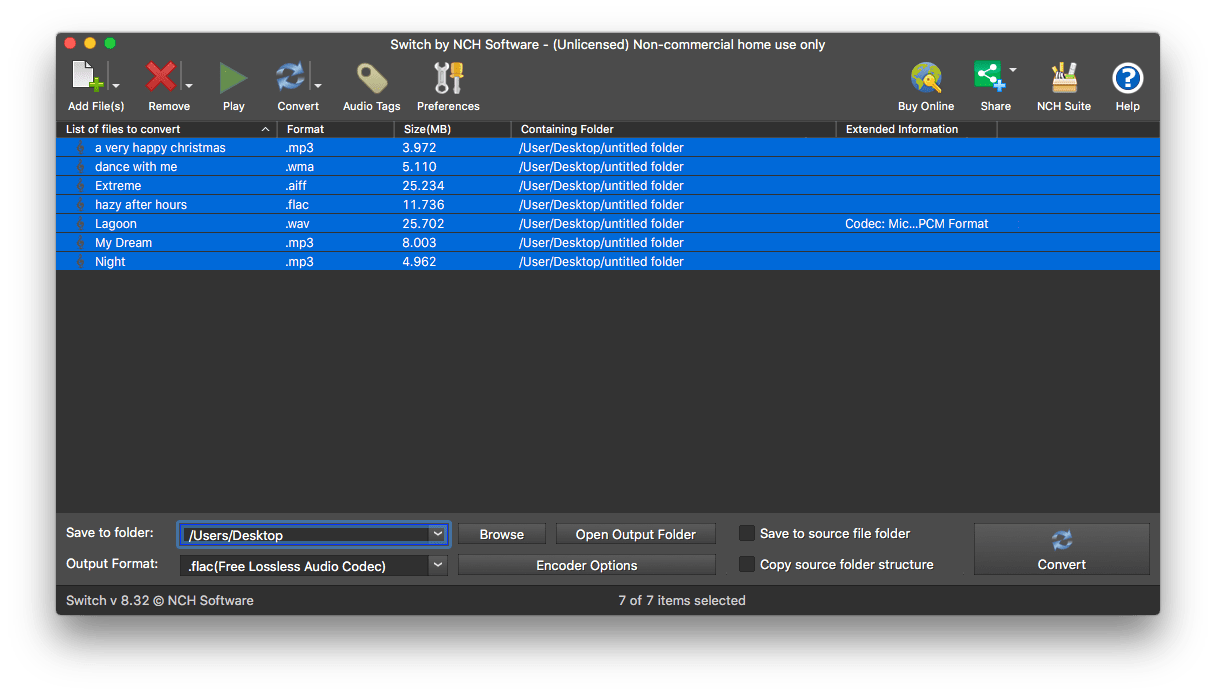The image size is (1216, 695).
Task: Click the Size(MB) column header
Action: (423, 129)
